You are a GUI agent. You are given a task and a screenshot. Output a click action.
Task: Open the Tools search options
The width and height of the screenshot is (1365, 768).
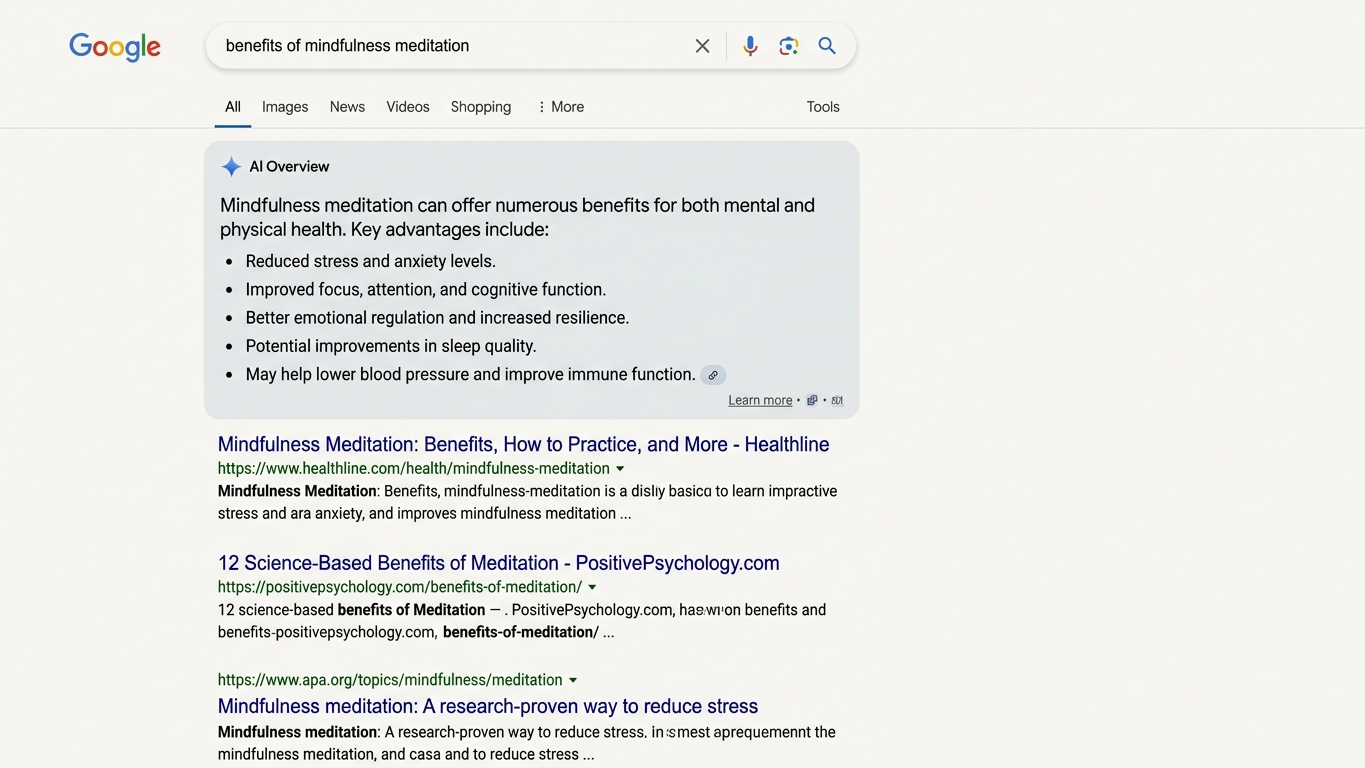pos(823,107)
